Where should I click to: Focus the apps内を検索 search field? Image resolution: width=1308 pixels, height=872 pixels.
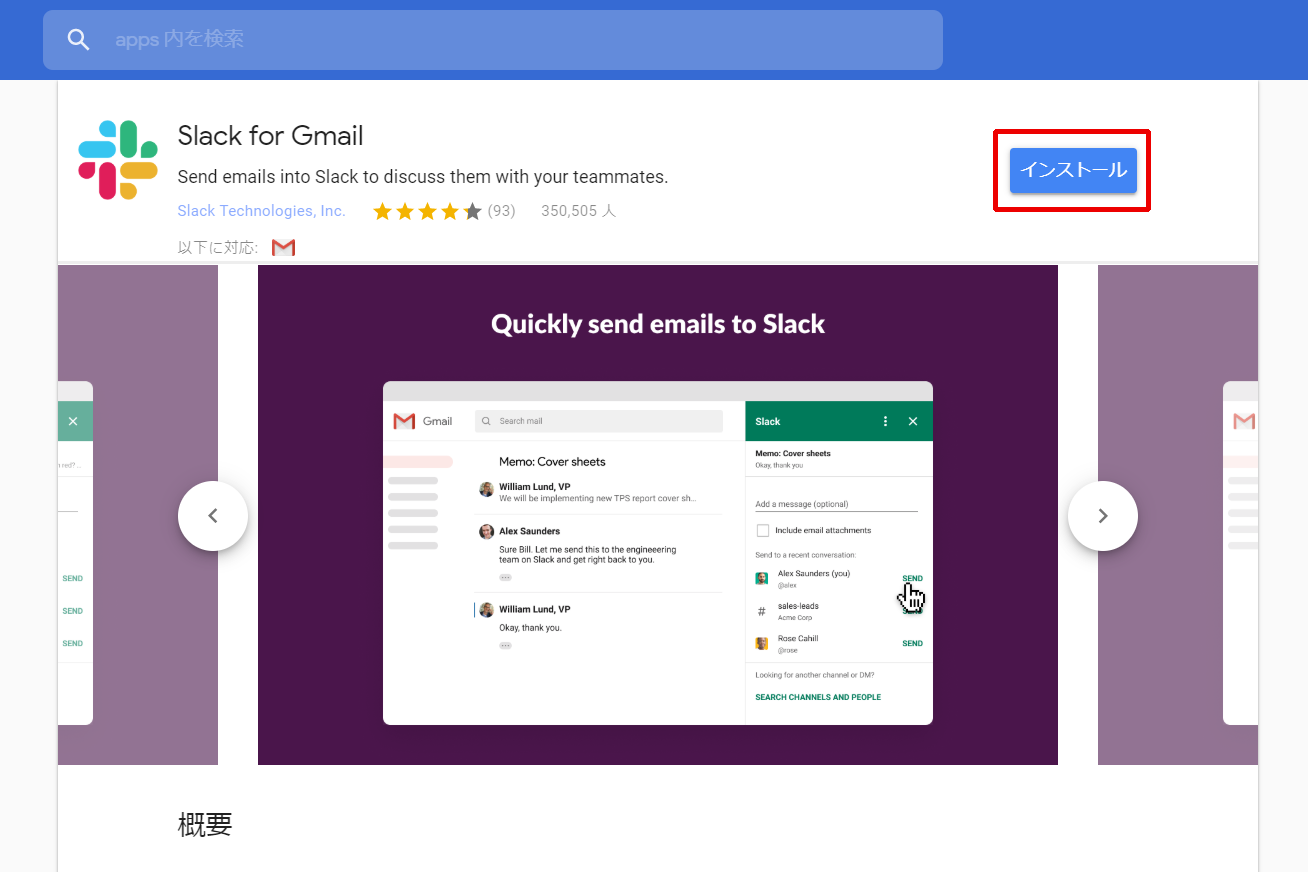pos(493,40)
